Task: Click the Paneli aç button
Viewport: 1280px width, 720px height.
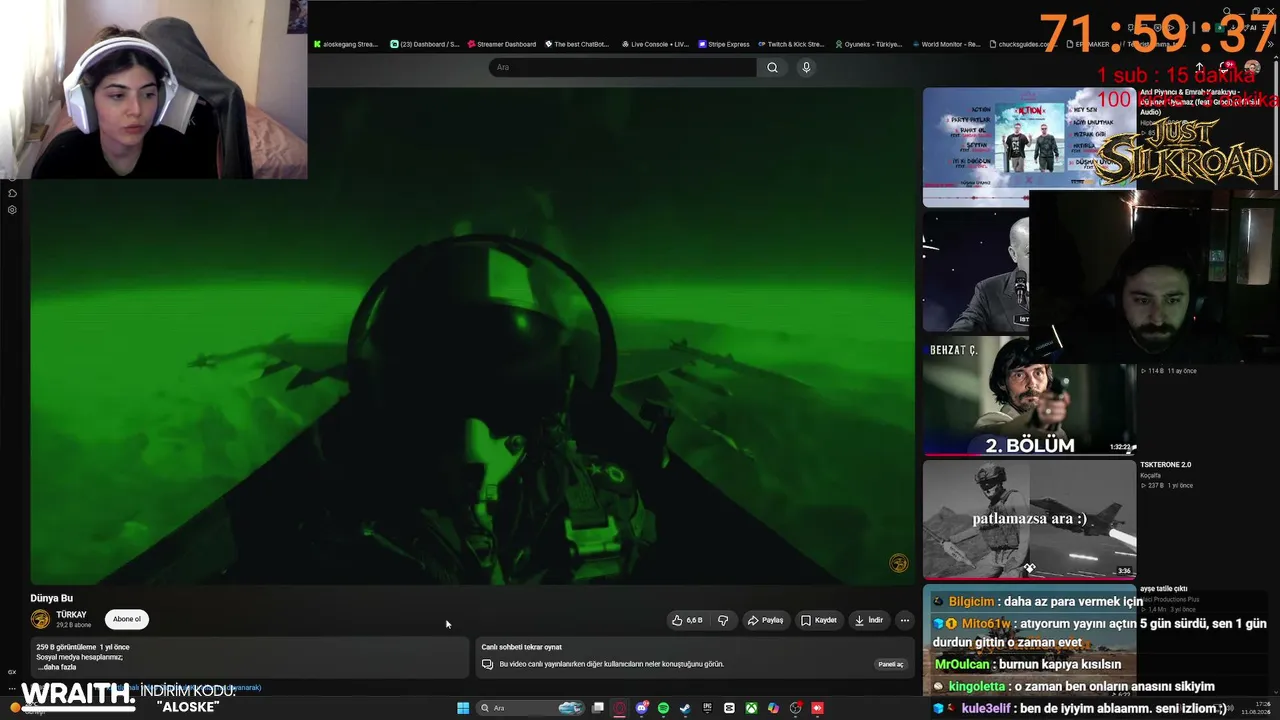Action: 890,664
